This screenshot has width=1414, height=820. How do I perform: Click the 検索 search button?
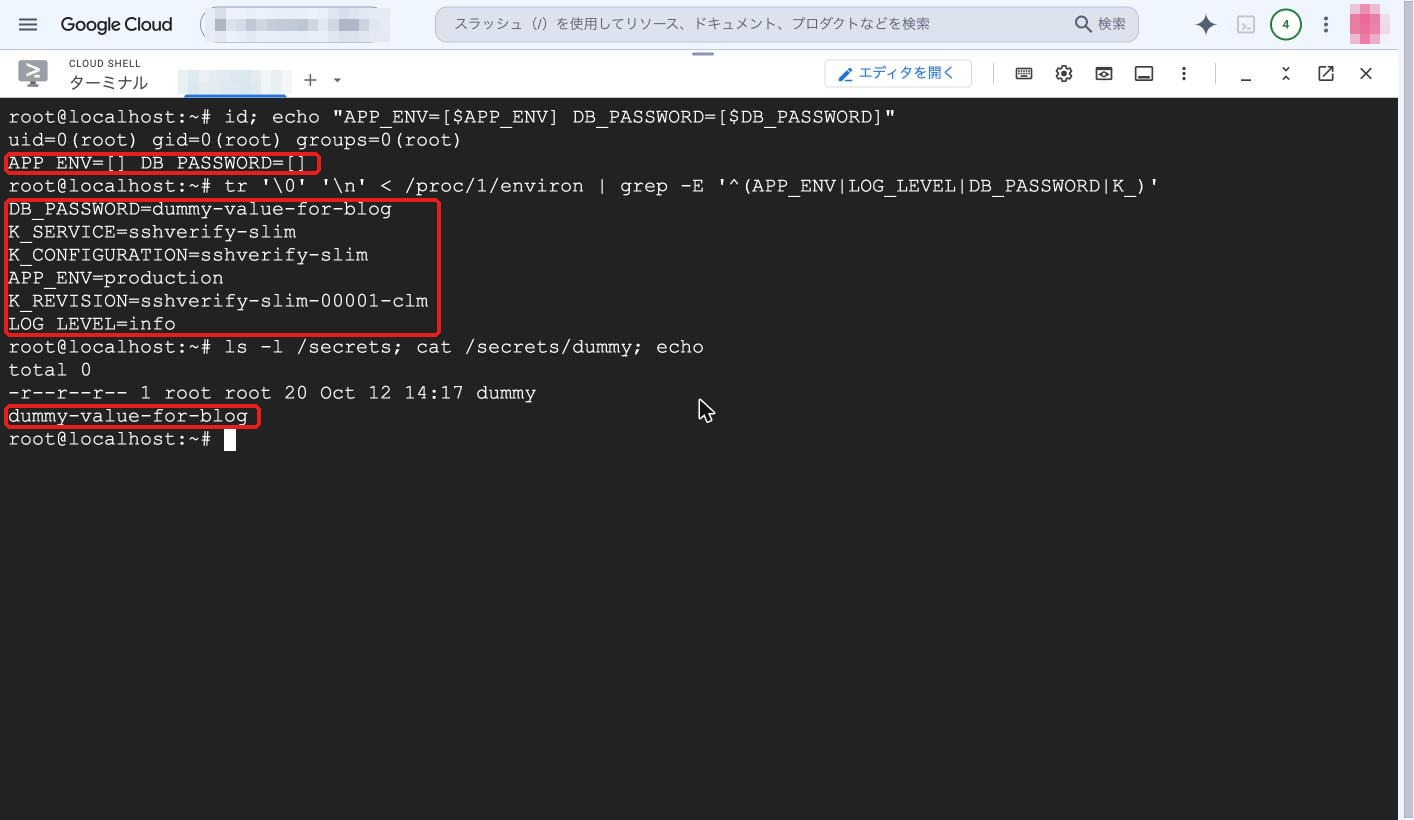1101,24
